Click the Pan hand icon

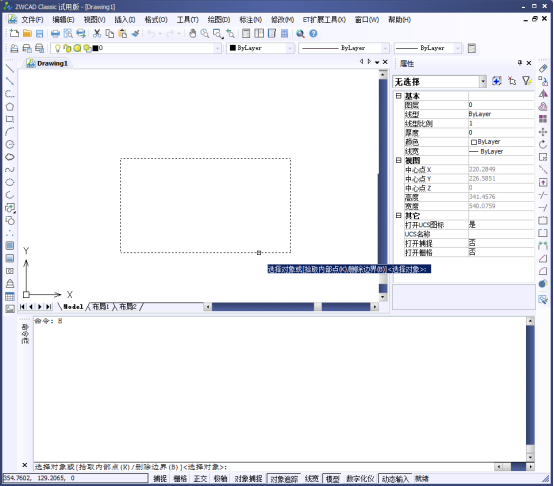193,34
